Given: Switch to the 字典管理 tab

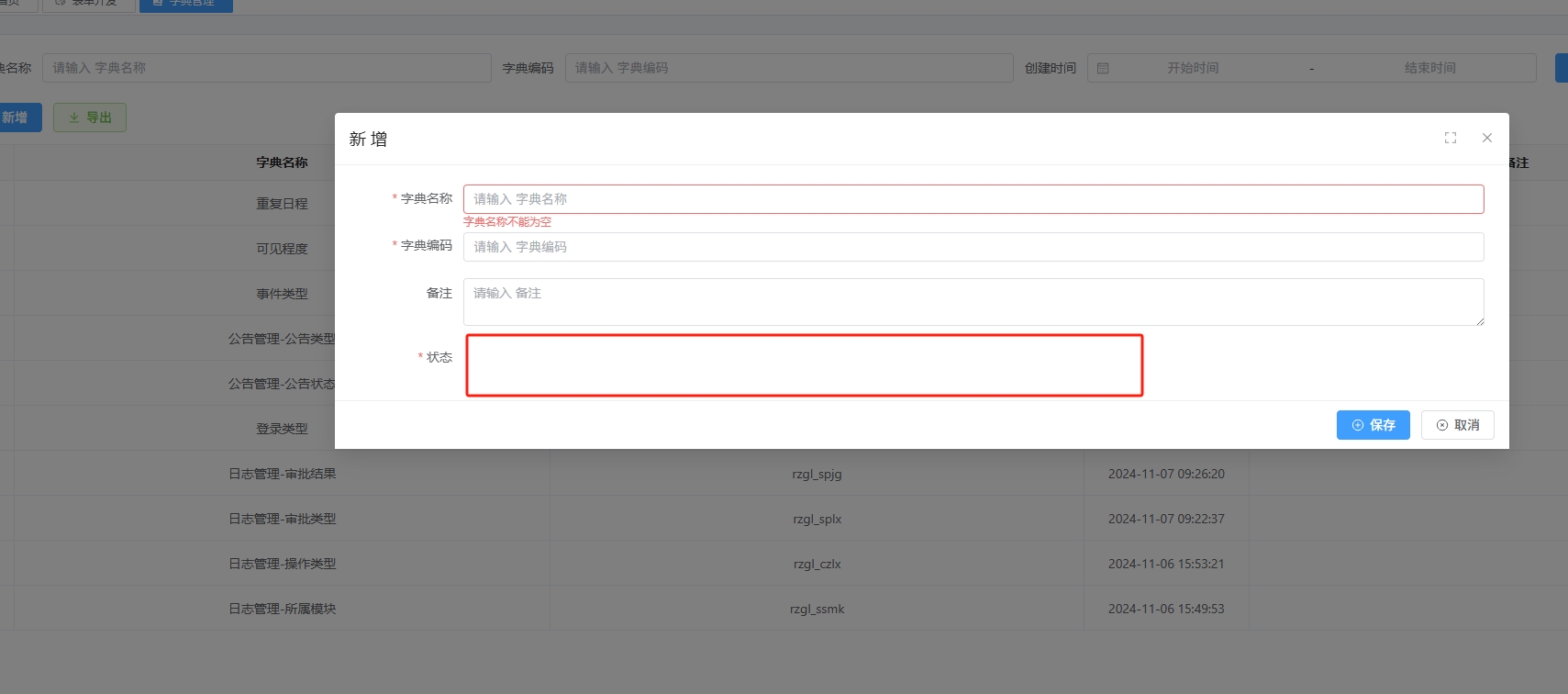Looking at the screenshot, I should point(186,4).
